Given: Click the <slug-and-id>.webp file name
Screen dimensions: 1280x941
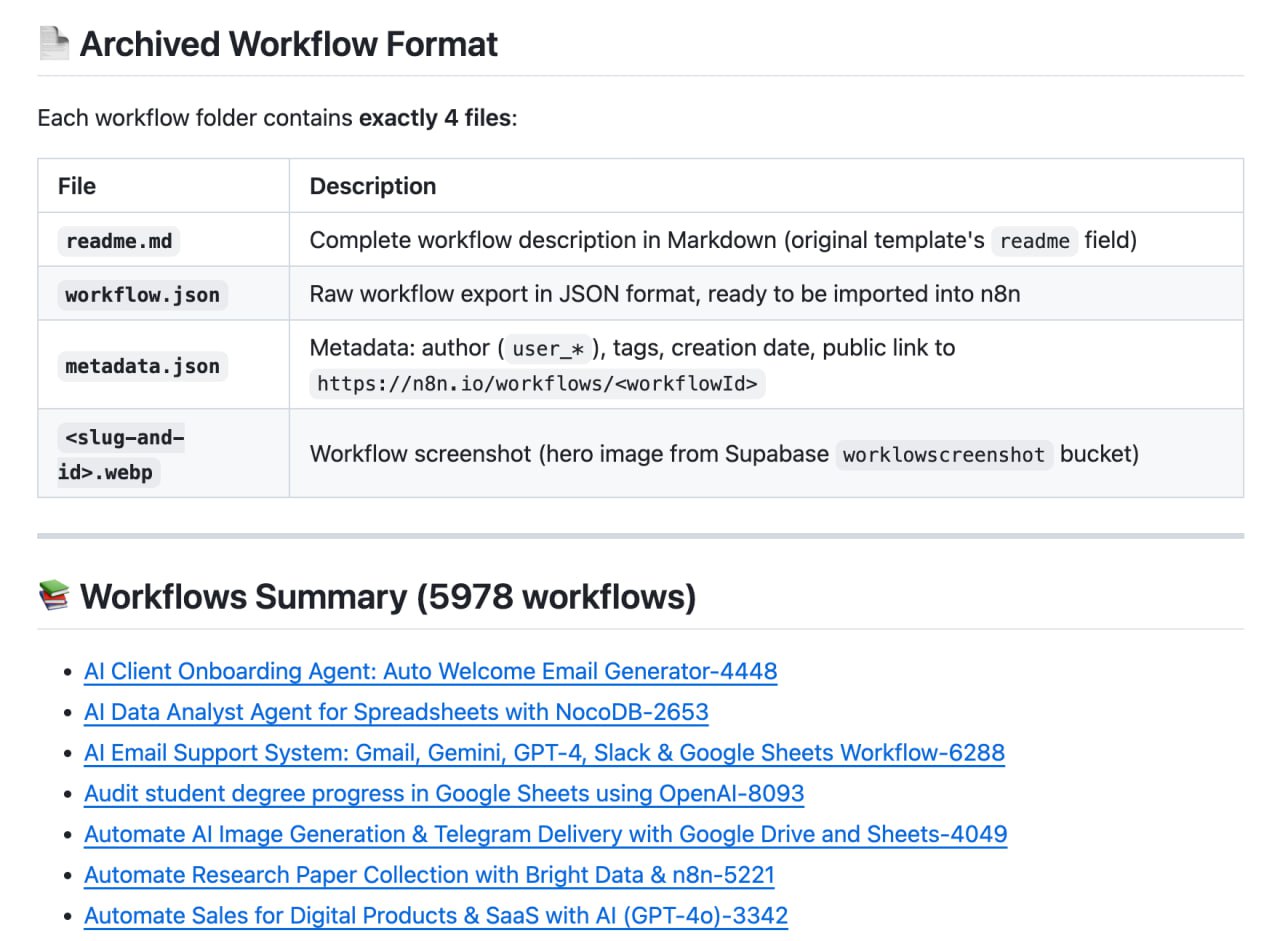Looking at the screenshot, I should tap(120, 454).
